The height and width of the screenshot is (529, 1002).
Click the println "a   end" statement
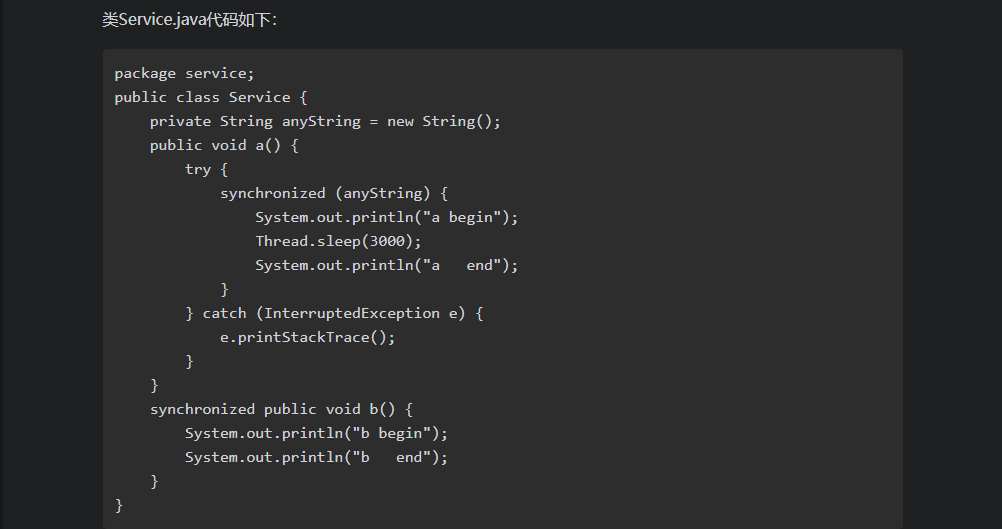387,265
